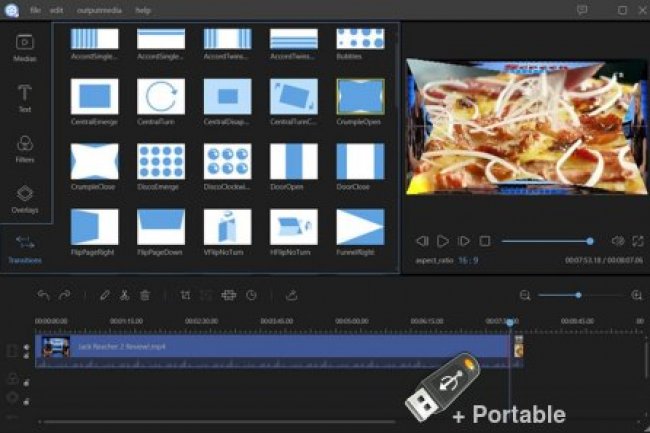Toggle fullscreen preview mode

tap(637, 241)
